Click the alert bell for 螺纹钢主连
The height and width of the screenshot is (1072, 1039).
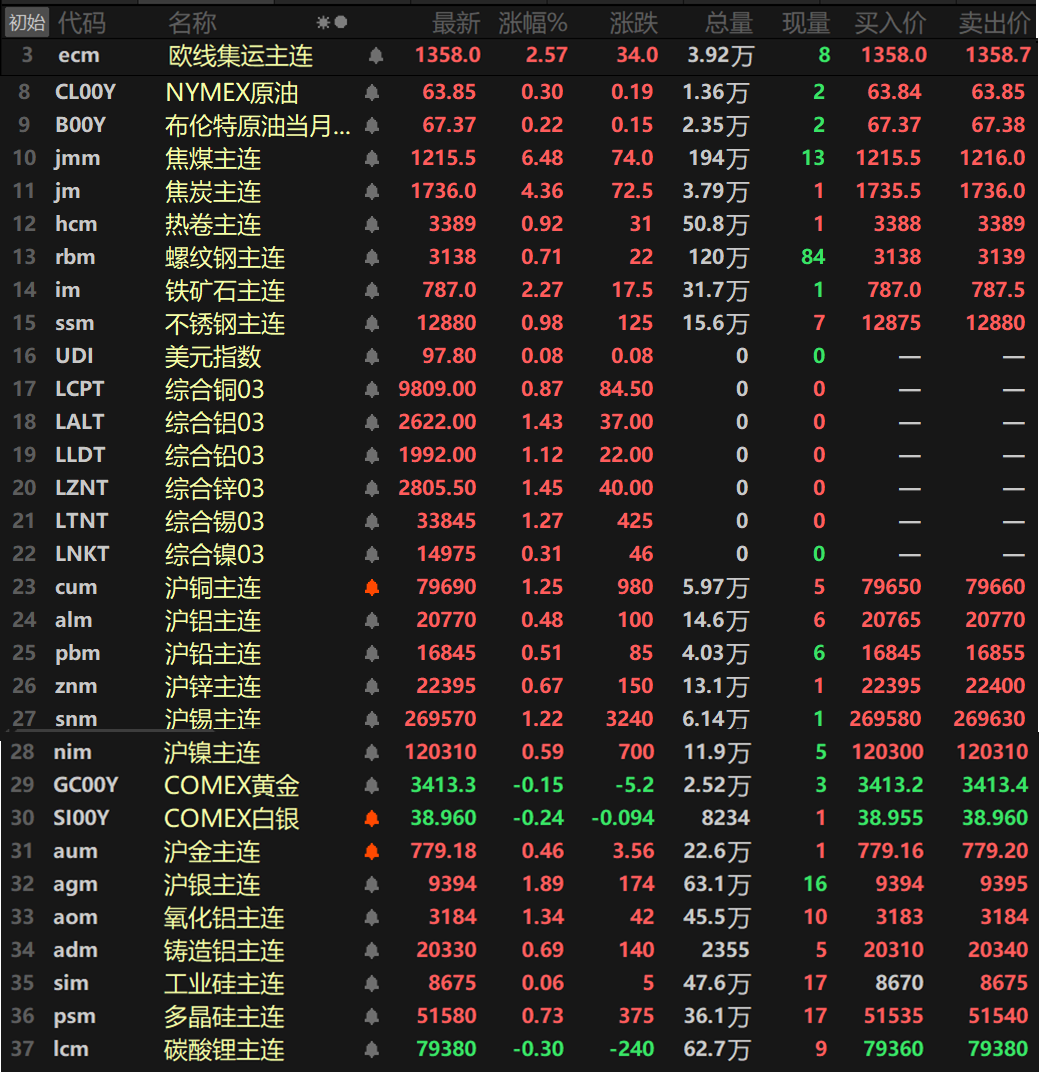pos(372,257)
